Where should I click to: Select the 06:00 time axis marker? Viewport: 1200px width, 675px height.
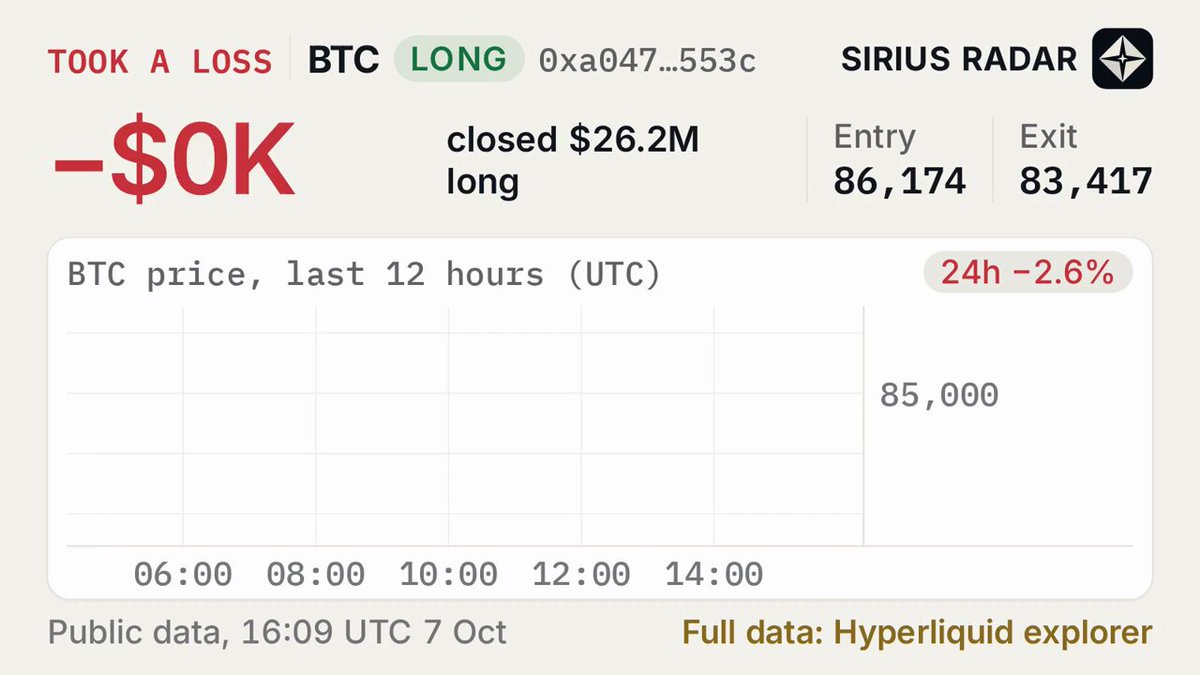pyautogui.click(x=183, y=574)
